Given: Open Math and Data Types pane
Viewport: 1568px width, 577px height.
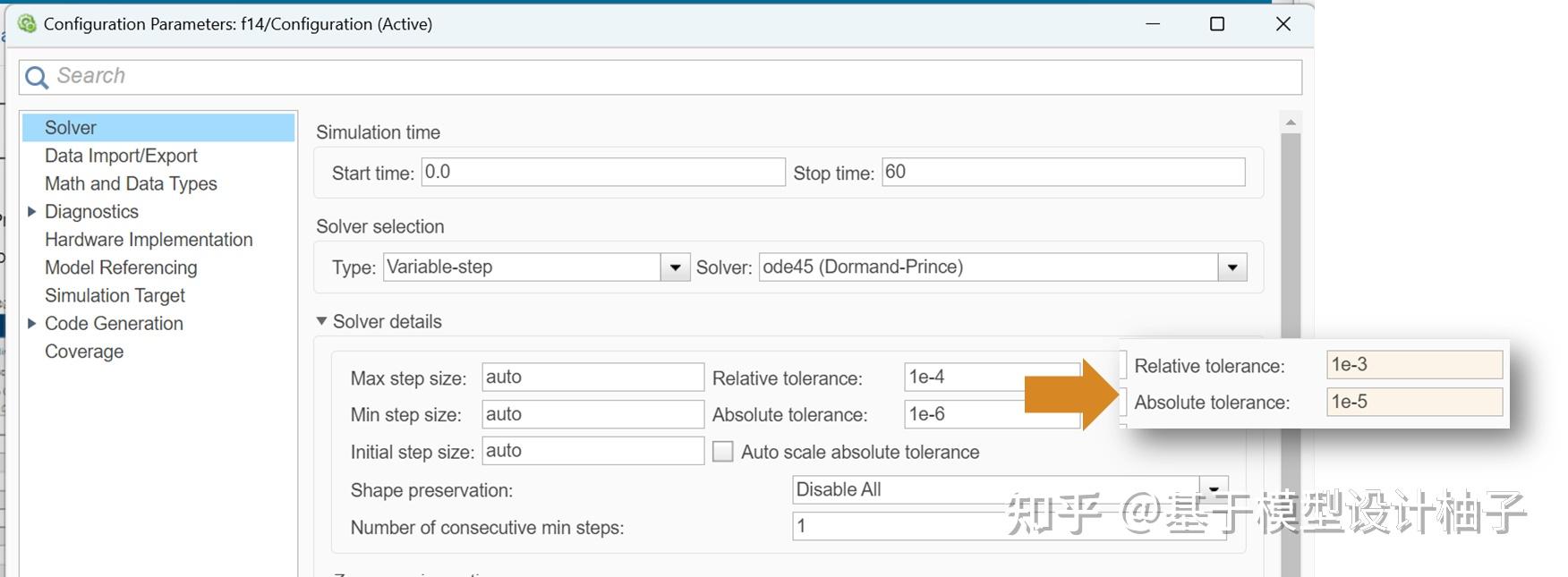Looking at the screenshot, I should point(131,183).
